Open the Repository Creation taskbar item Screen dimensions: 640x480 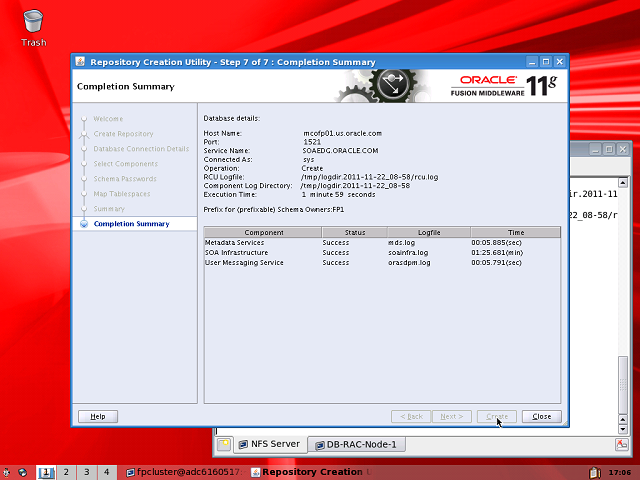310,472
